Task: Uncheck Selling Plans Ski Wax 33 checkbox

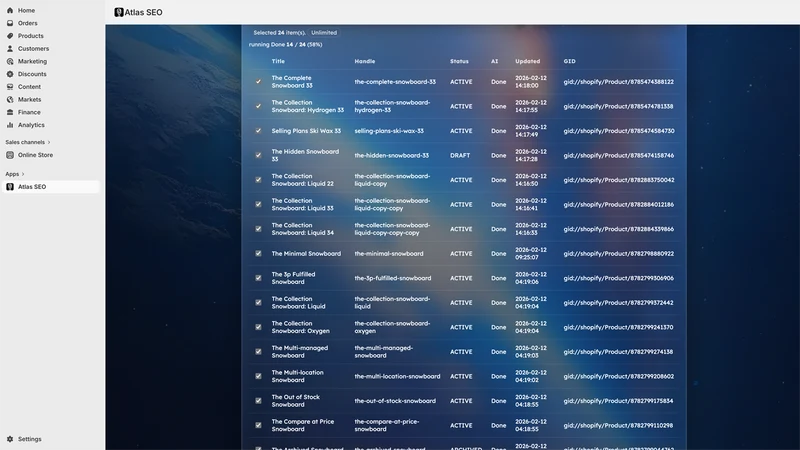Action: coord(258,131)
